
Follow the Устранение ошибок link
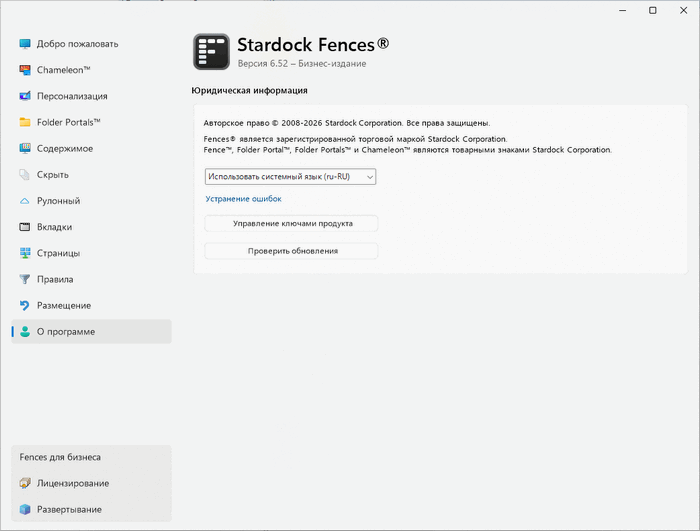[243, 199]
